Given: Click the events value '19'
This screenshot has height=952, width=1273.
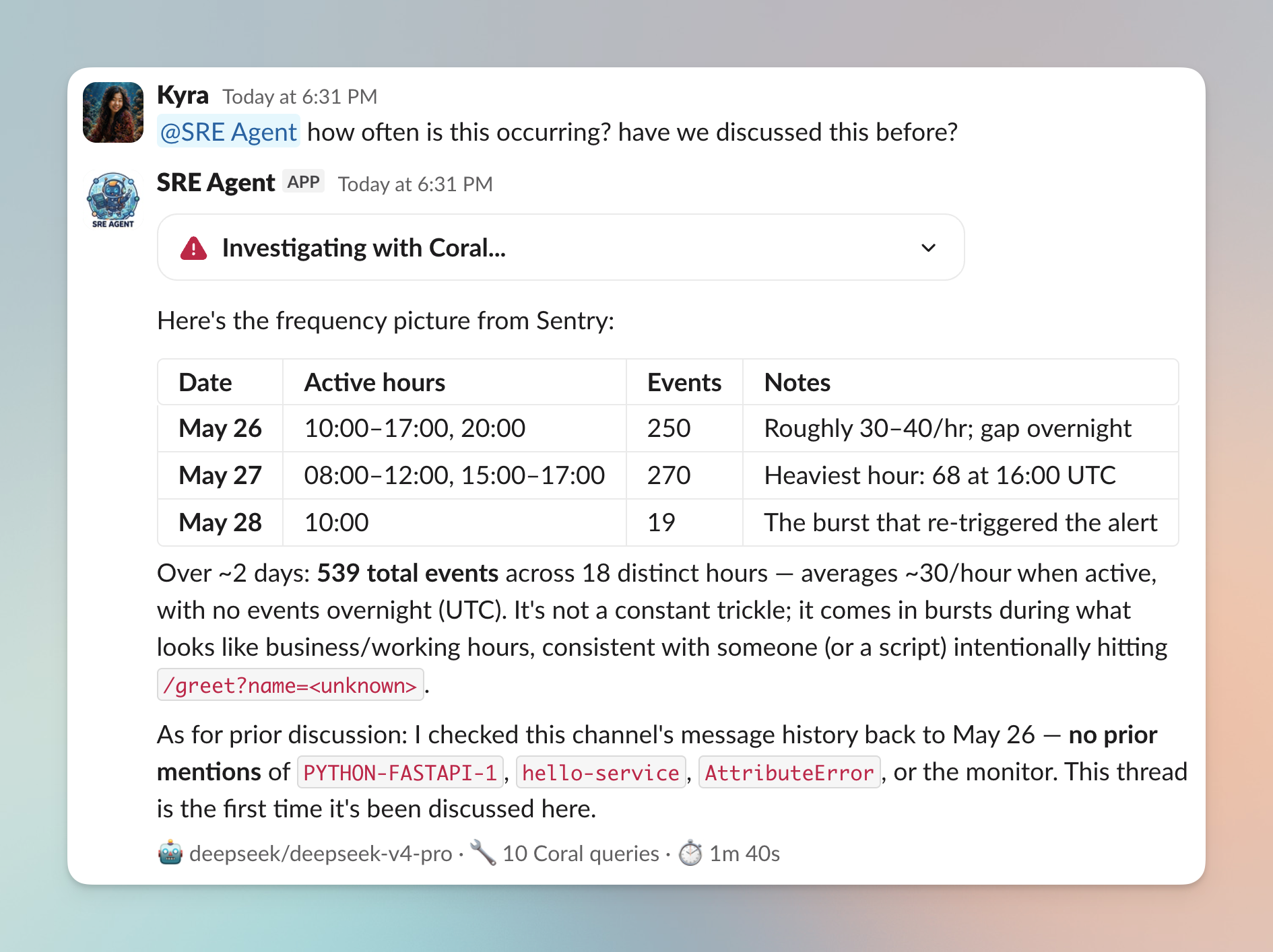Looking at the screenshot, I should [x=661, y=522].
